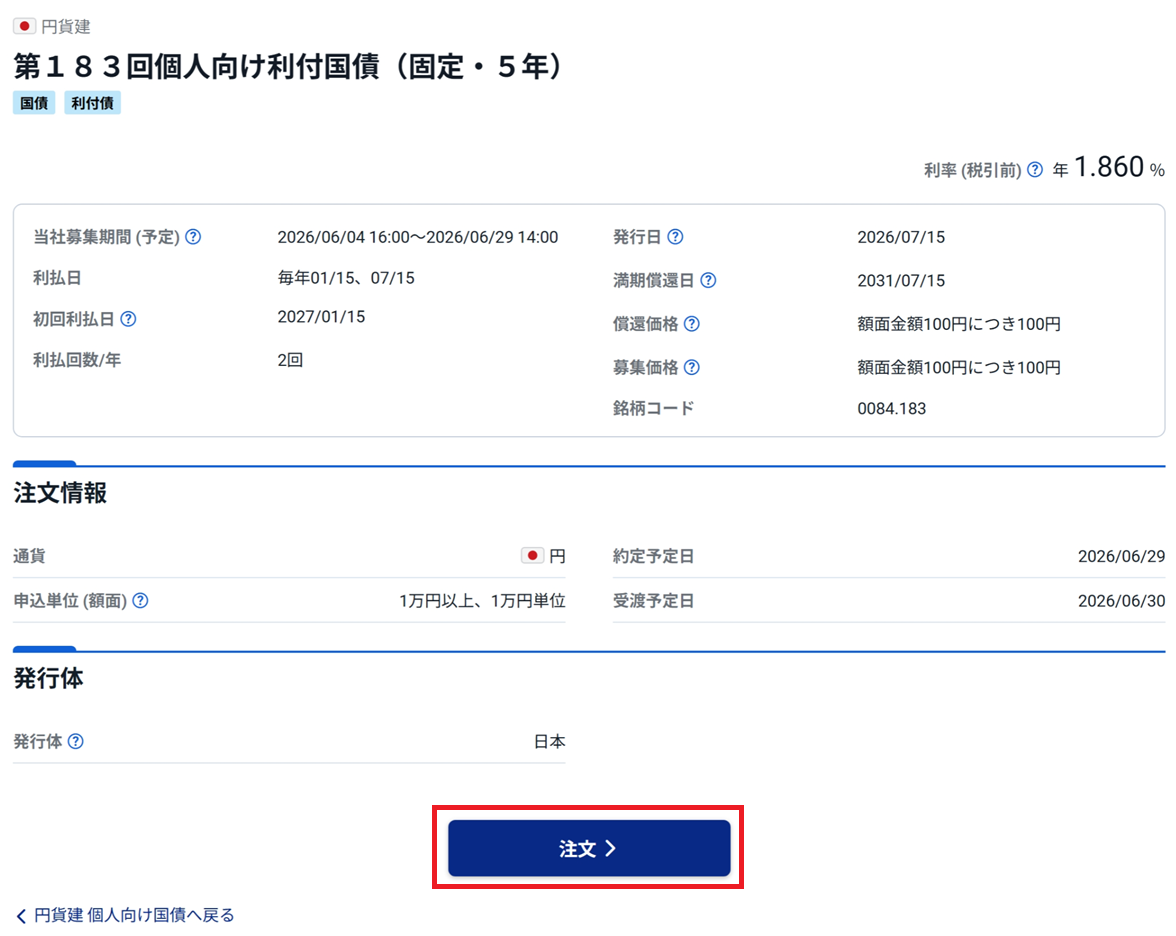Select the interest rate value 1.860
Image resolution: width=1176 pixels, height=936 pixels.
click(1109, 167)
